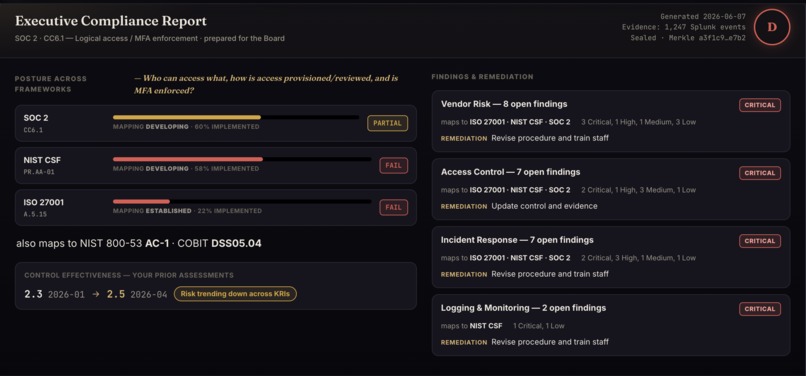806x376 pixels.
Task: Click the 'POSTURE ACROSS FRAMEWORKS' section heading
Action: [x=50, y=84]
